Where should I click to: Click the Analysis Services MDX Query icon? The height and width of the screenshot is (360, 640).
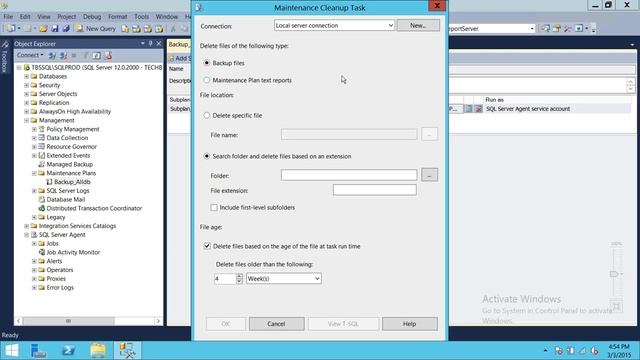[136, 29]
